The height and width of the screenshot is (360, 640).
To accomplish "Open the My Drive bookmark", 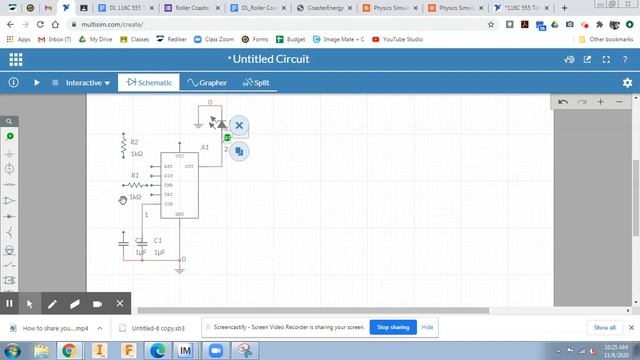I will tap(96, 39).
